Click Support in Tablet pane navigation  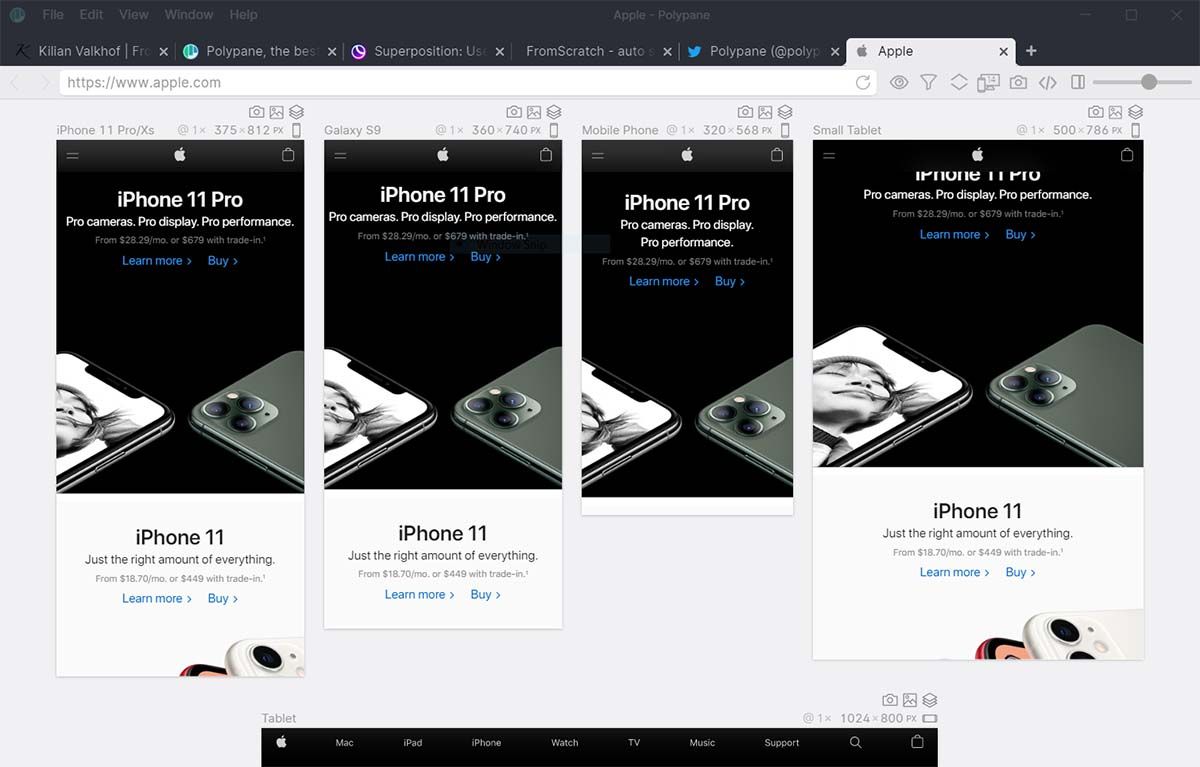tap(782, 743)
